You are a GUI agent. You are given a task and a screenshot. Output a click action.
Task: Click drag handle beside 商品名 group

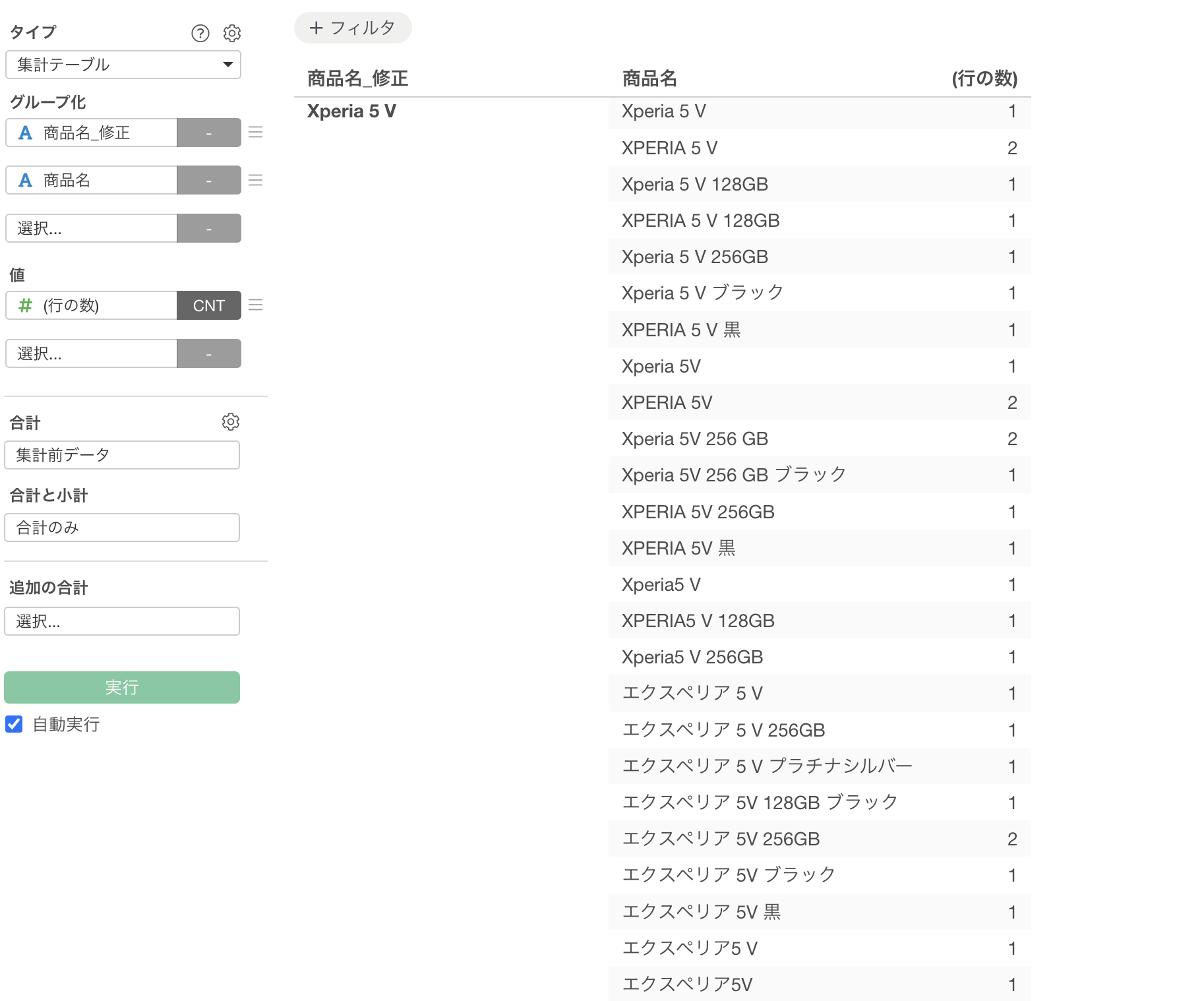pos(256,180)
